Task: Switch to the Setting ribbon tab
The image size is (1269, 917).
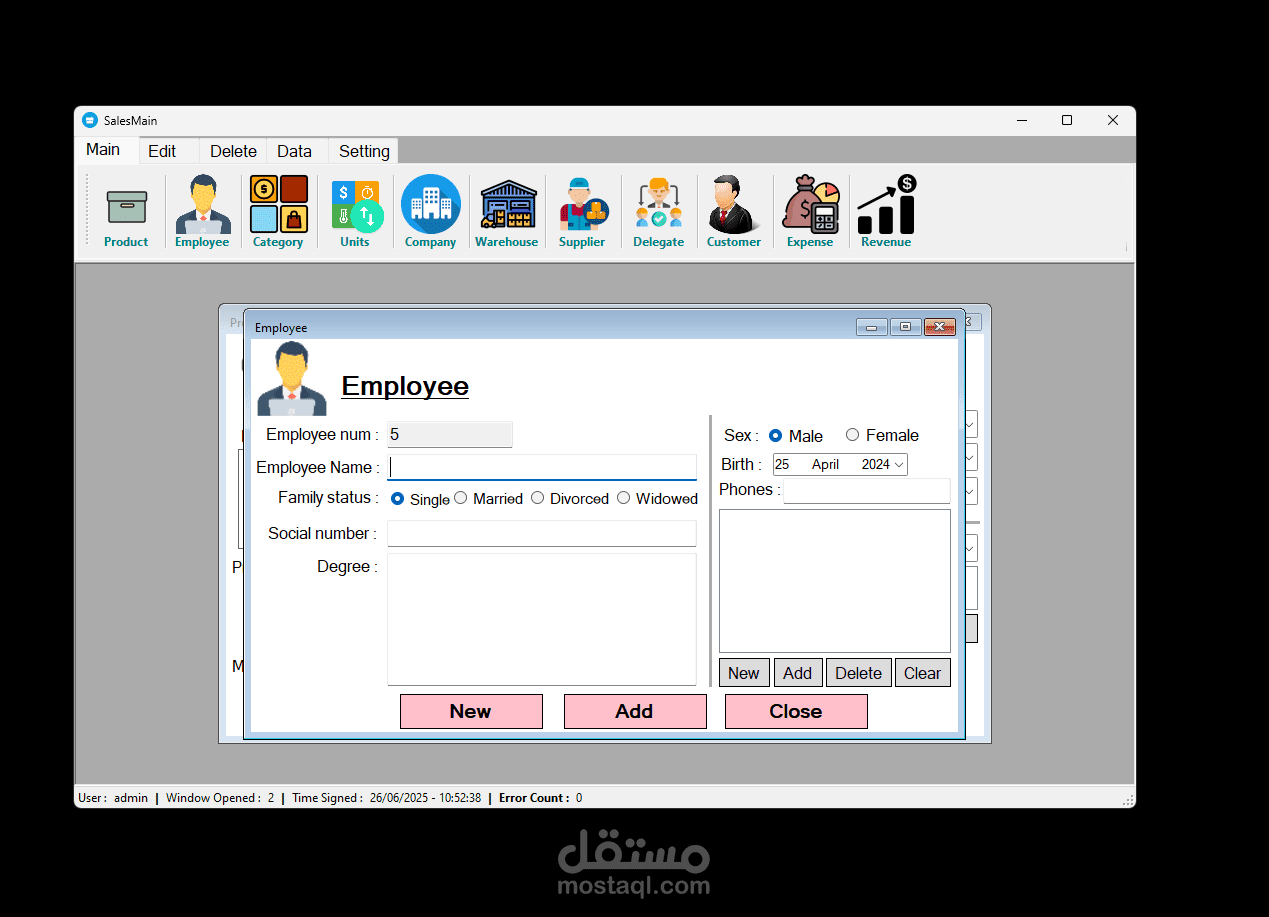Action: (364, 151)
